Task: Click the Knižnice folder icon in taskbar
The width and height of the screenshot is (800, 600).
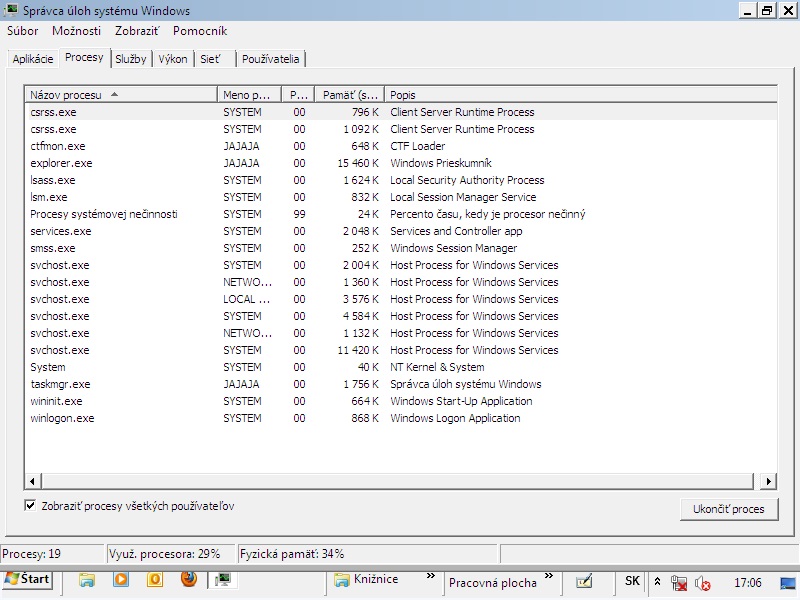Action: (341, 580)
